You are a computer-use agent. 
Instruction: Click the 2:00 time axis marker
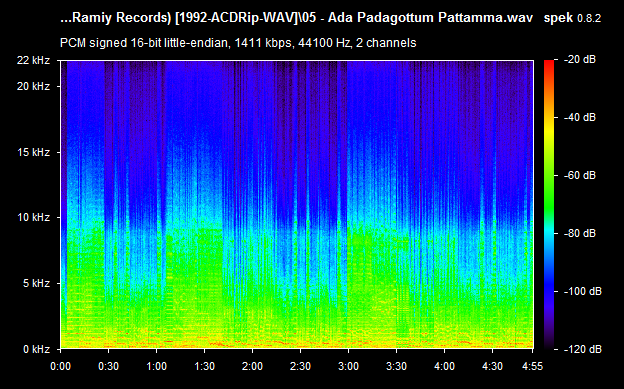[x=252, y=366]
